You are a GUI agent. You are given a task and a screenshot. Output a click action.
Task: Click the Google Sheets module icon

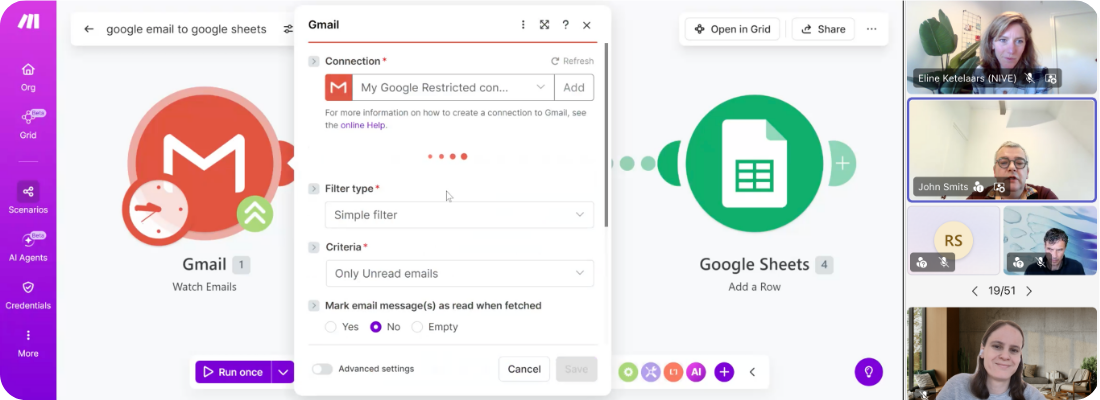(x=754, y=163)
